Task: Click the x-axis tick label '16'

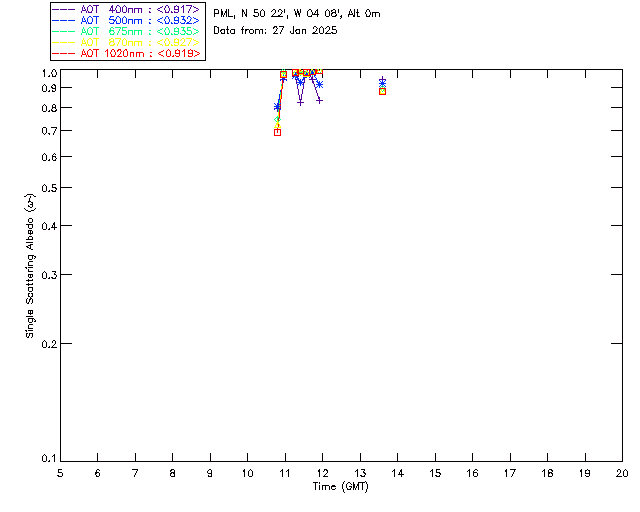Action: [x=473, y=473]
